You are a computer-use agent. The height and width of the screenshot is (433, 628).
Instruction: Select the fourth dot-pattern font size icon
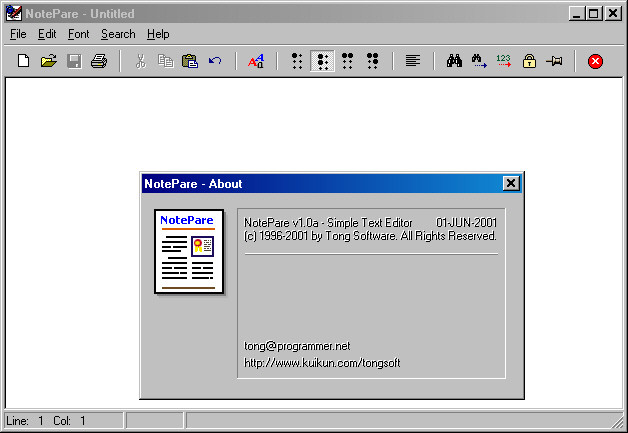click(x=372, y=61)
